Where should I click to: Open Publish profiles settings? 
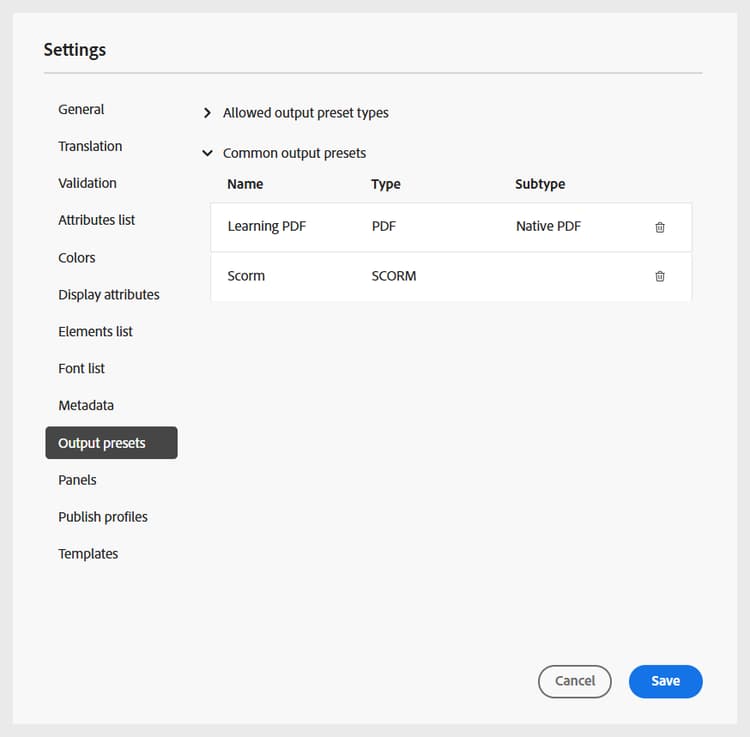(102, 517)
